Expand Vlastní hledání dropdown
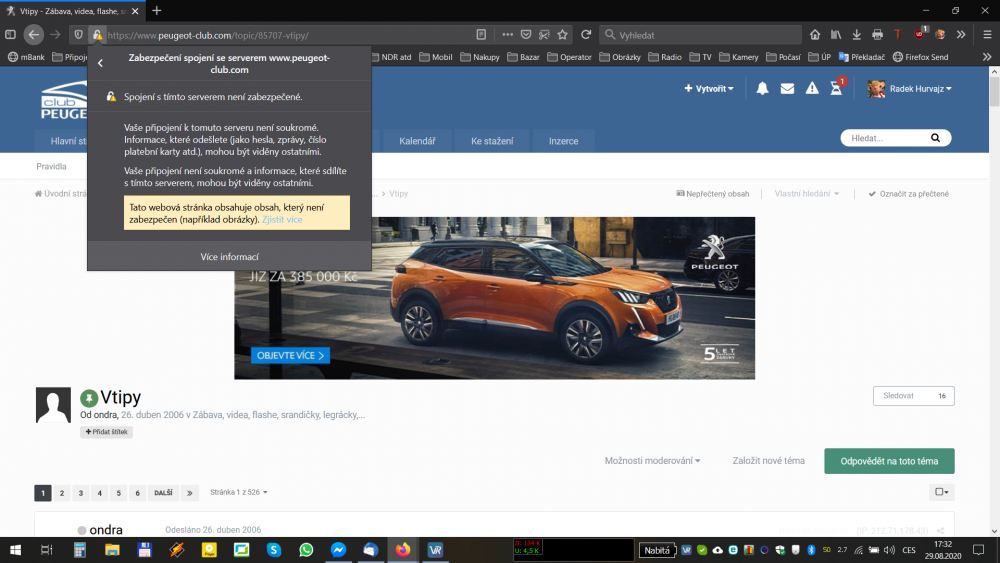The image size is (1000, 563). point(807,194)
